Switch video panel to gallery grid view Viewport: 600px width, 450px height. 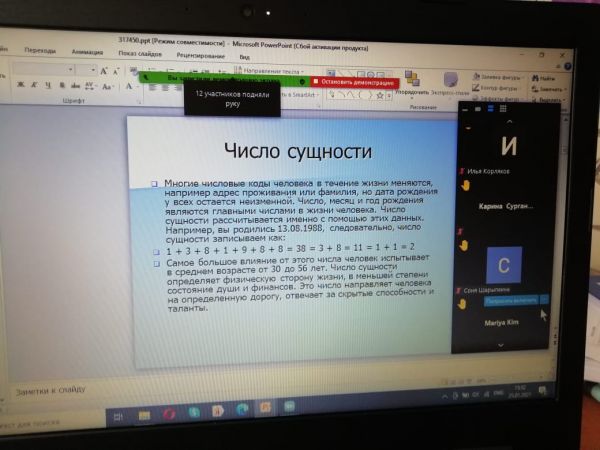491,108
